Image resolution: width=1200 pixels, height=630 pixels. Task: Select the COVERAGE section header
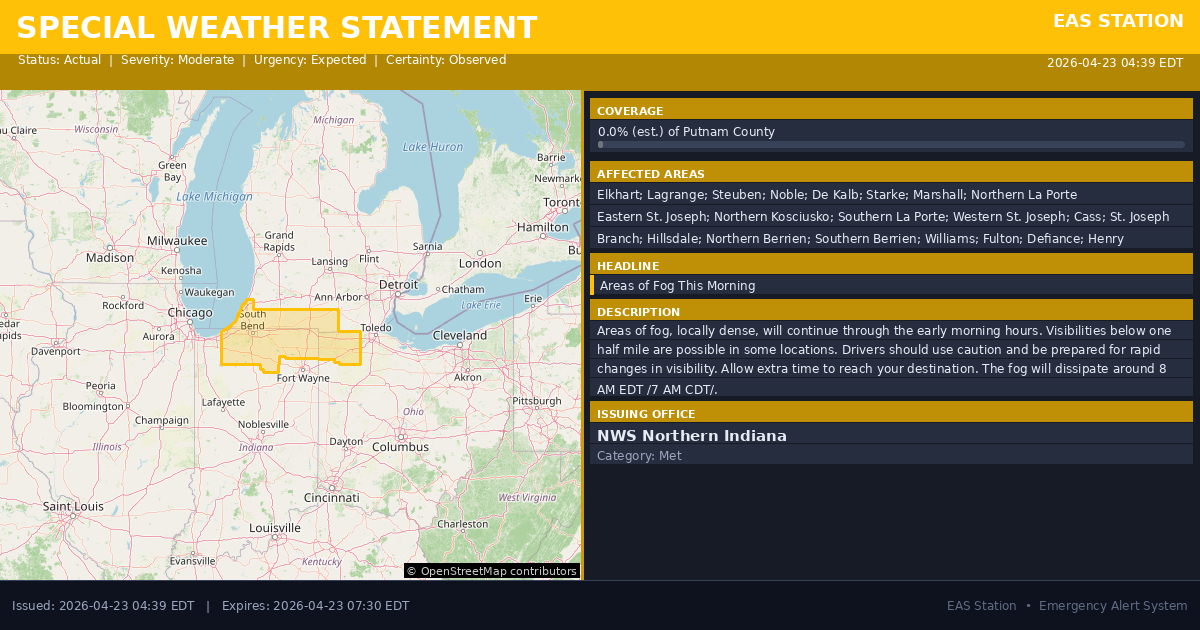click(630, 111)
